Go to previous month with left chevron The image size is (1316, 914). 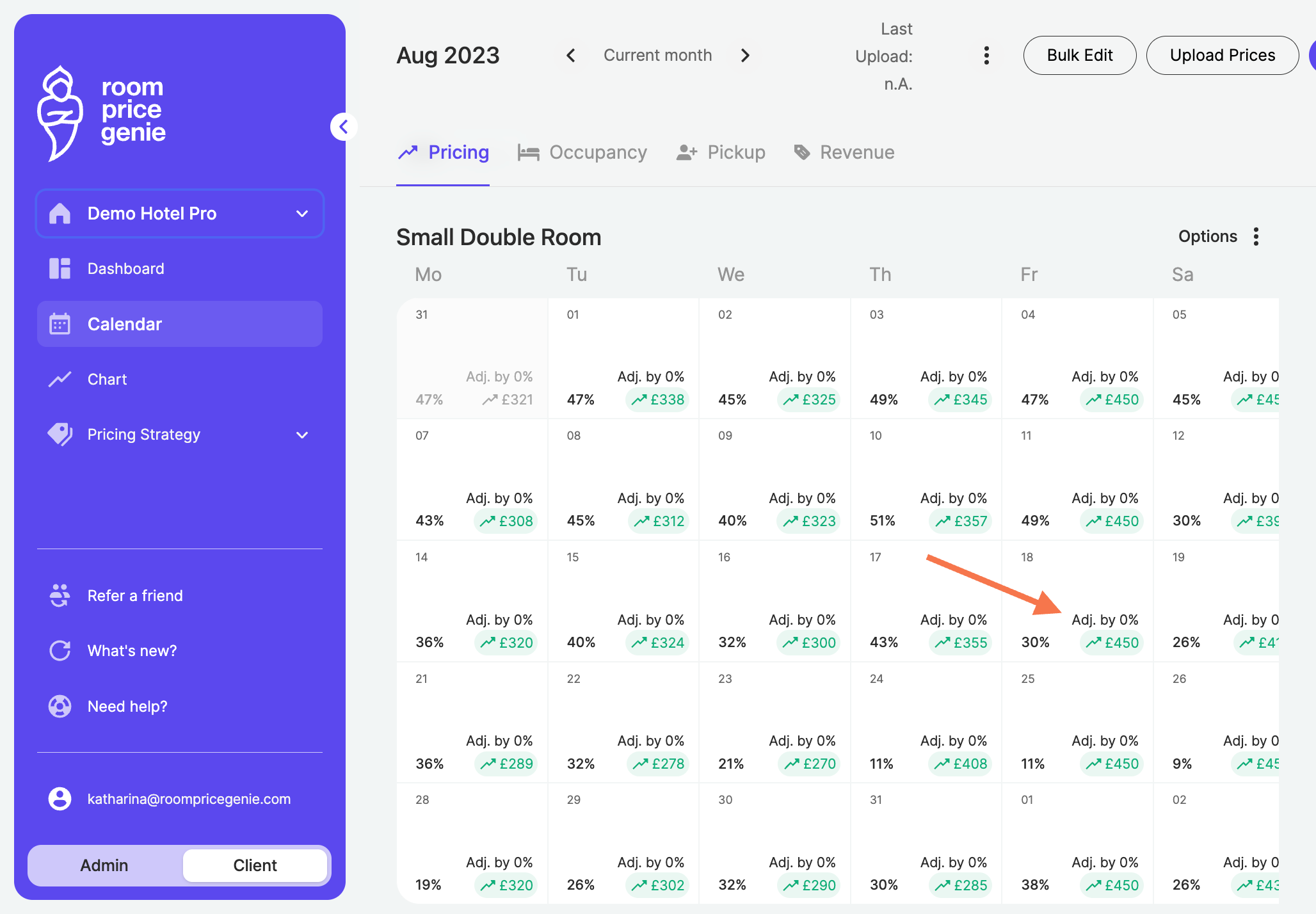pos(571,55)
